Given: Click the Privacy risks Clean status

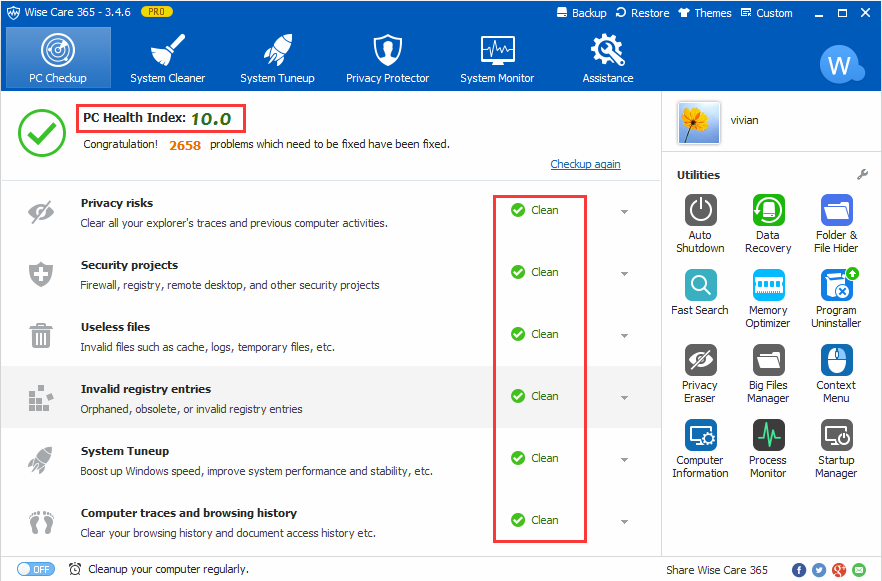Looking at the screenshot, I should click(x=535, y=210).
